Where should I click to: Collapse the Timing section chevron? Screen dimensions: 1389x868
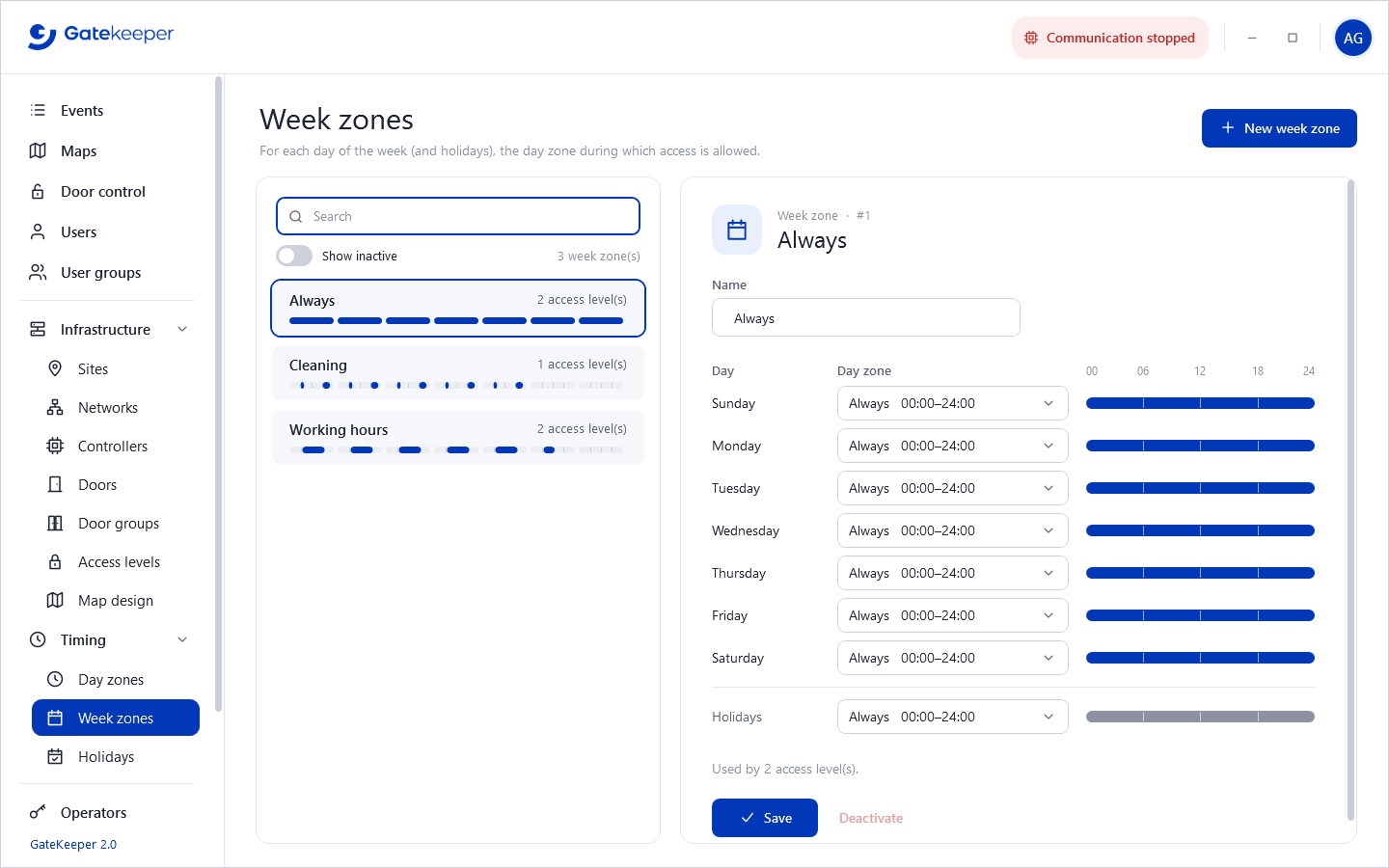pyautogui.click(x=182, y=639)
